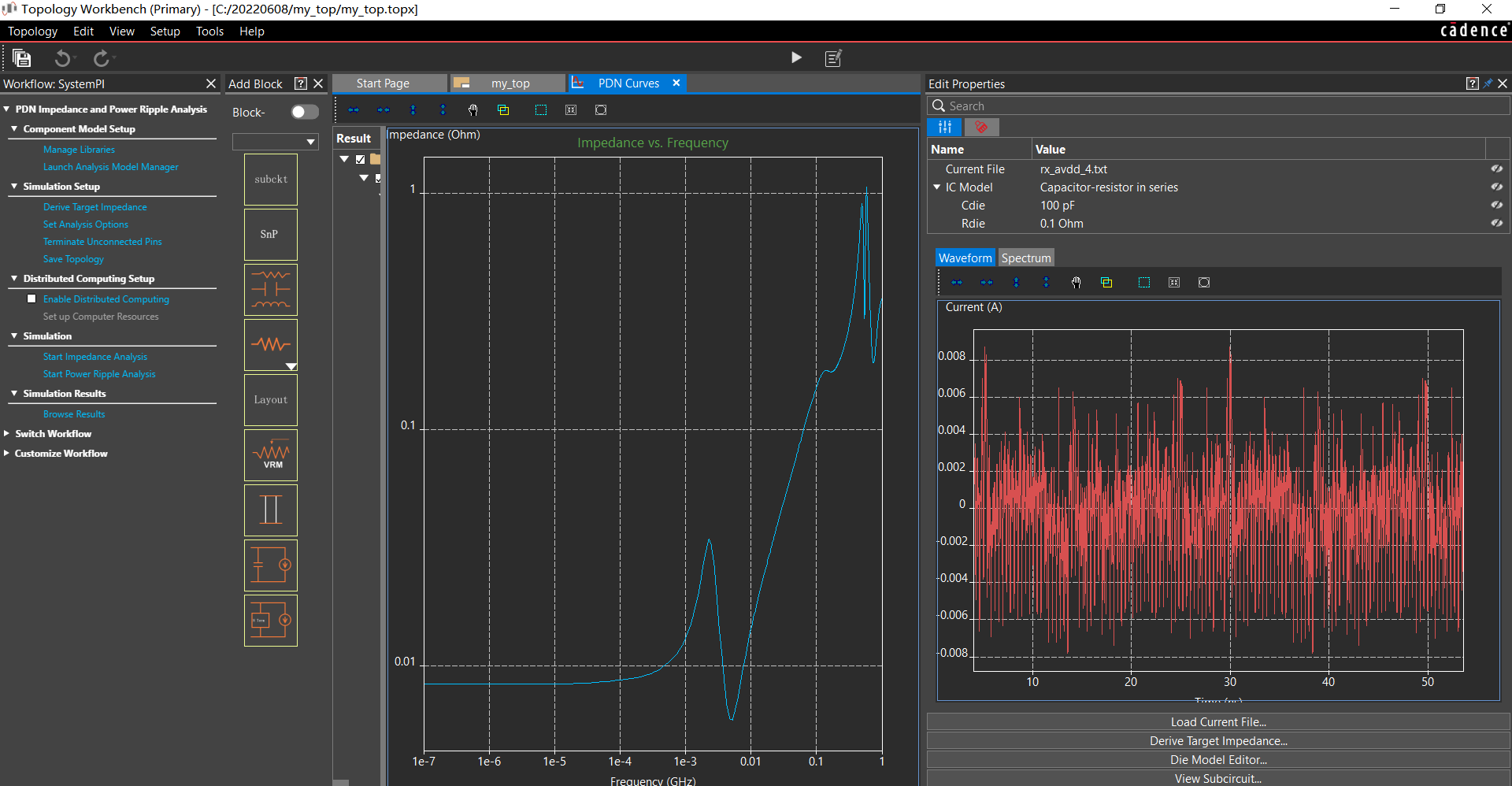Select the pan hand tool in Waveform toolbar
This screenshot has width=1512, height=786.
pos(1077,283)
